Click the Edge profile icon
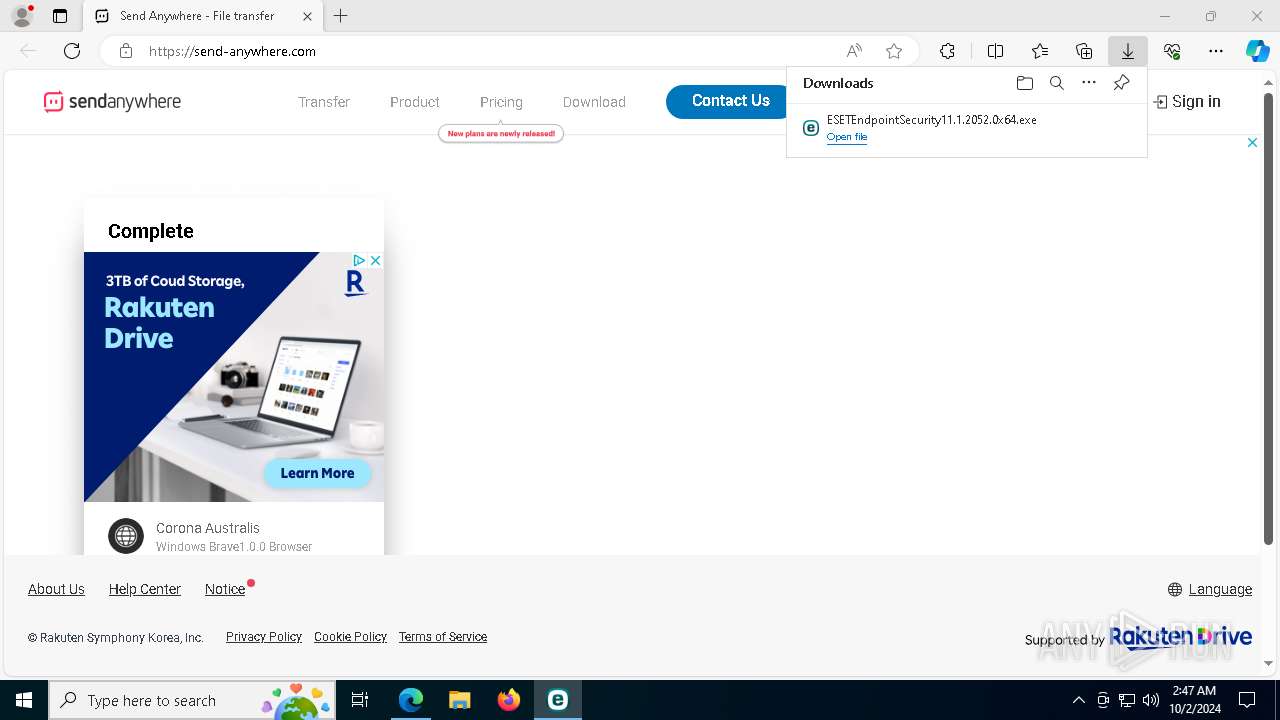This screenshot has height=720, width=1280. 22,16
